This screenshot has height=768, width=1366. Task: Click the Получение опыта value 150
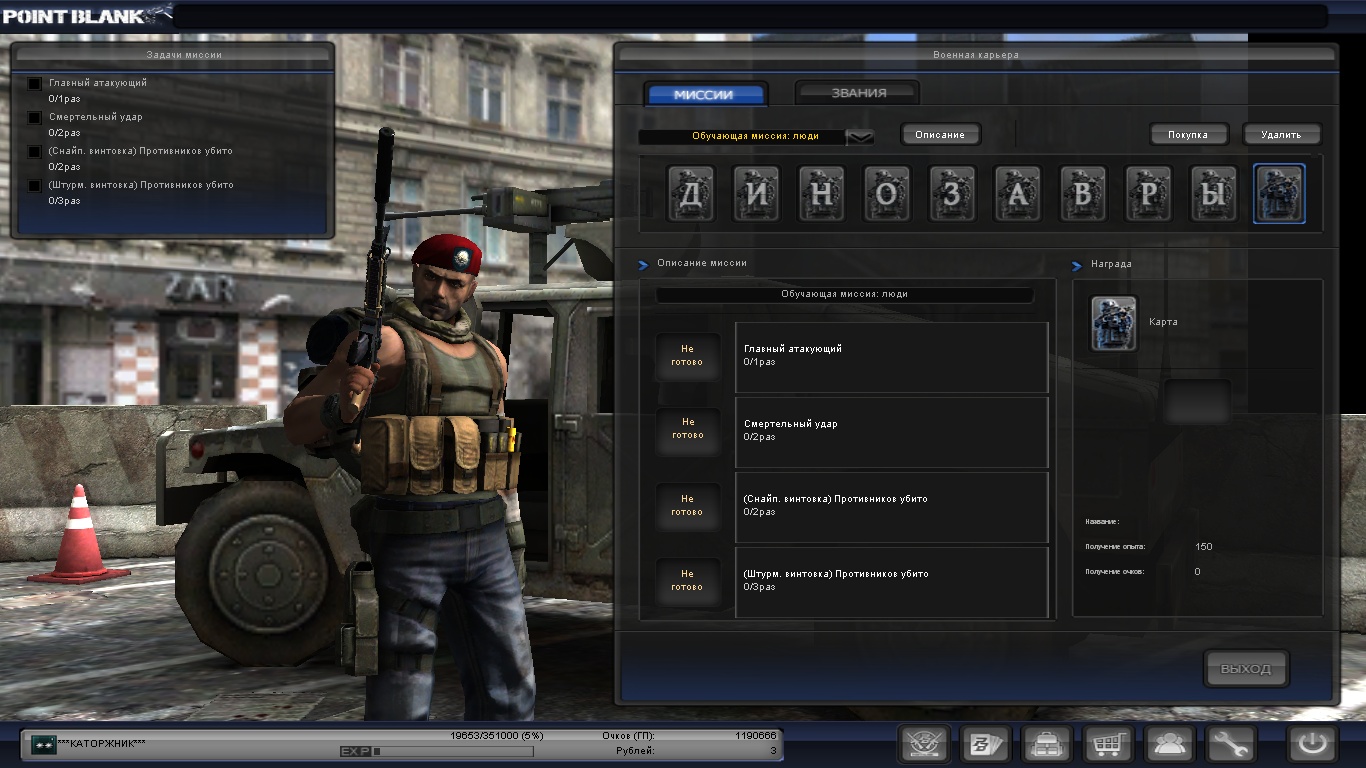point(1204,547)
